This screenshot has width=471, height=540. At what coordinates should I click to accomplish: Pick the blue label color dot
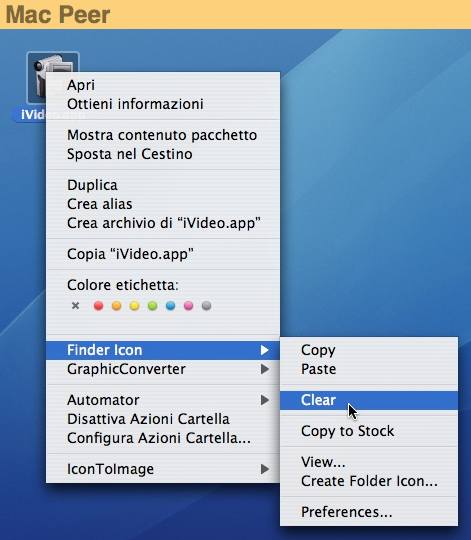pos(170,305)
